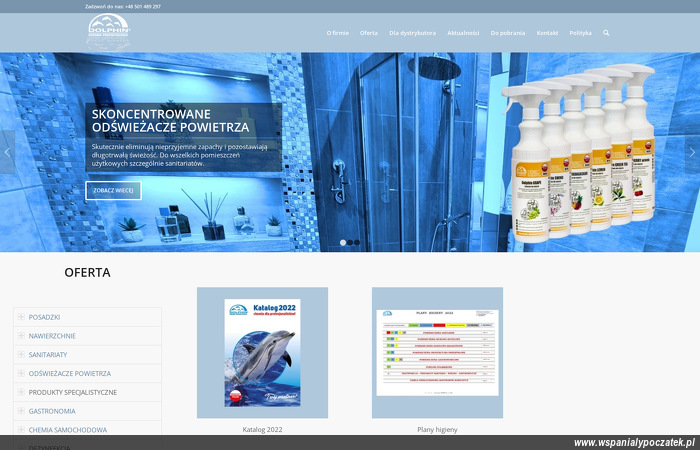Expand the POSADZKI category

click(21, 317)
